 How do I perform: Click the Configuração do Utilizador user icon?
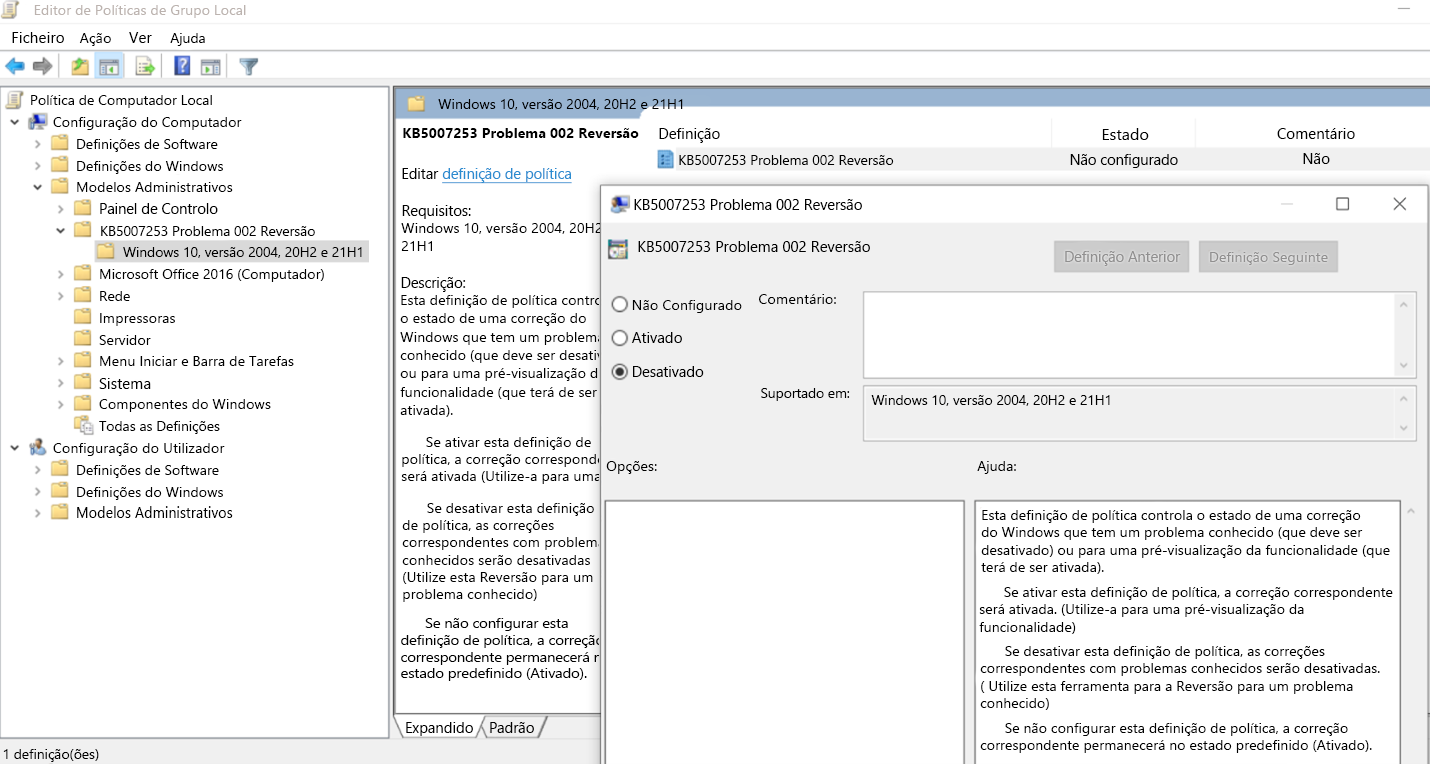point(38,448)
